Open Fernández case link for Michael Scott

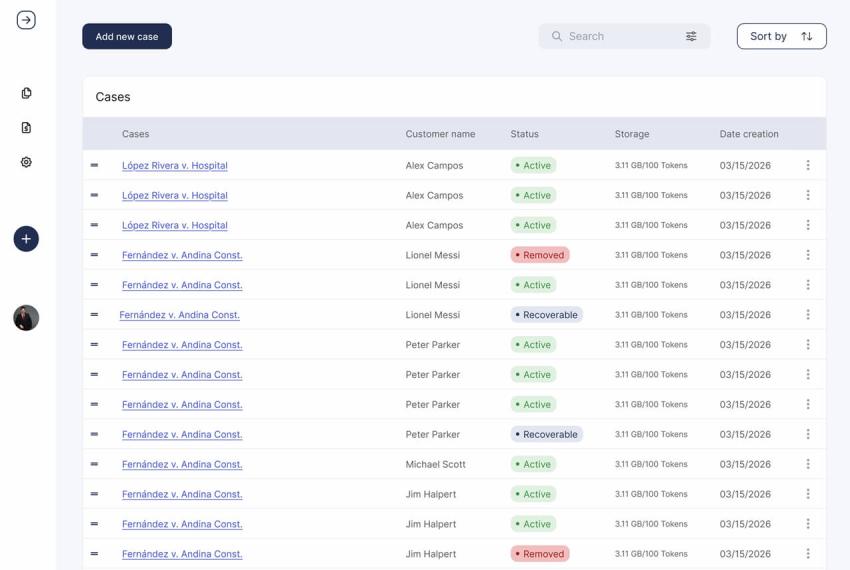tap(182, 464)
